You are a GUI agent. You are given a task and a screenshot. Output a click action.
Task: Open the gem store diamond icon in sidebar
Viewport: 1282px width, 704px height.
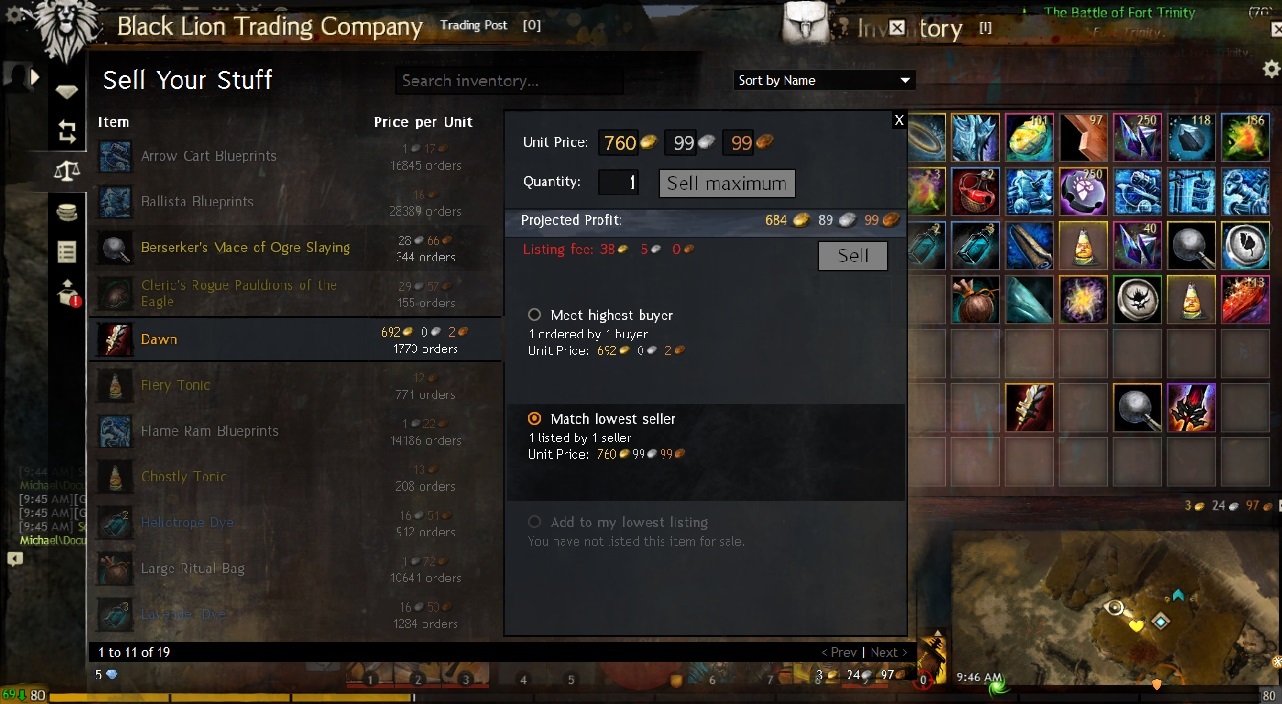pos(67,92)
